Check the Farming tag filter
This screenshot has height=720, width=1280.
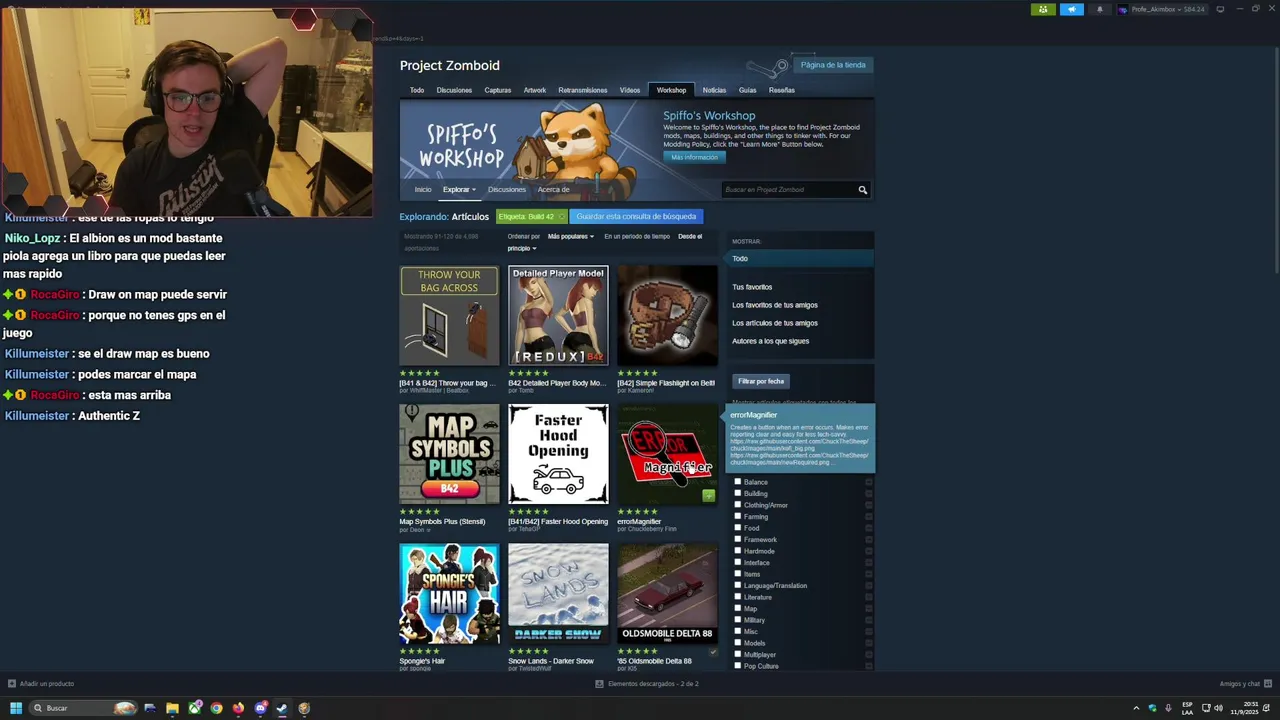(x=738, y=516)
